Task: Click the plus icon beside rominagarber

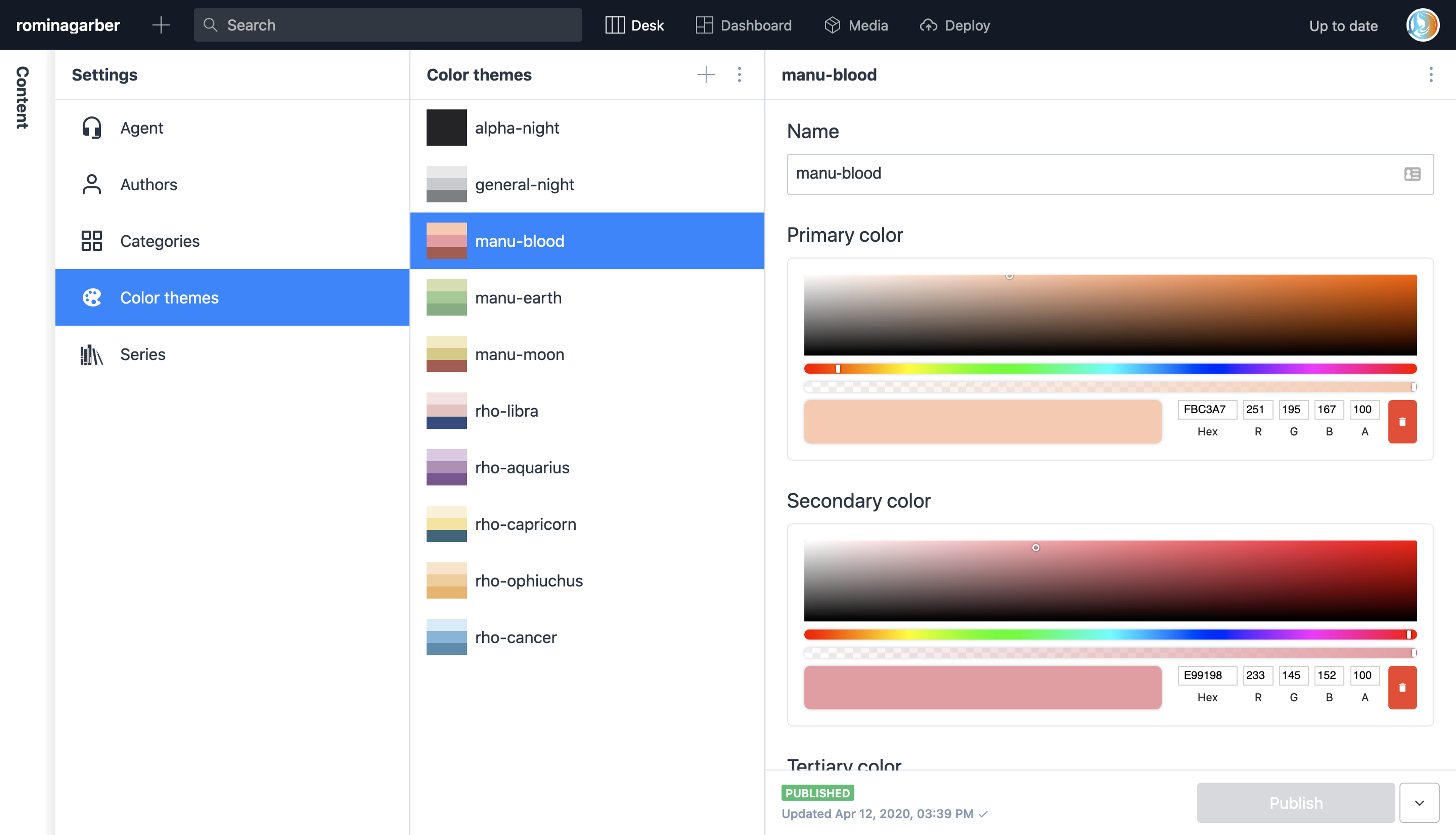Action: point(161,25)
